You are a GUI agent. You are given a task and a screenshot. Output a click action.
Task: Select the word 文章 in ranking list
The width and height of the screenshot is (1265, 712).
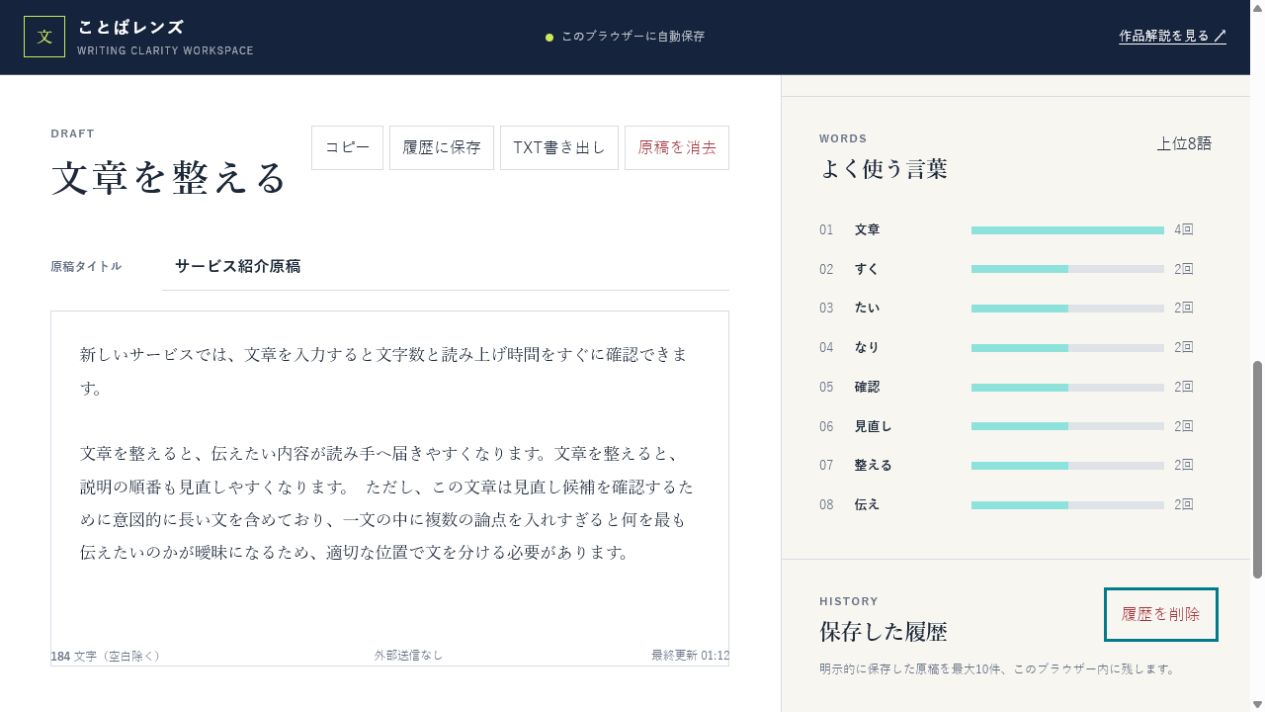pyautogui.click(x=867, y=230)
